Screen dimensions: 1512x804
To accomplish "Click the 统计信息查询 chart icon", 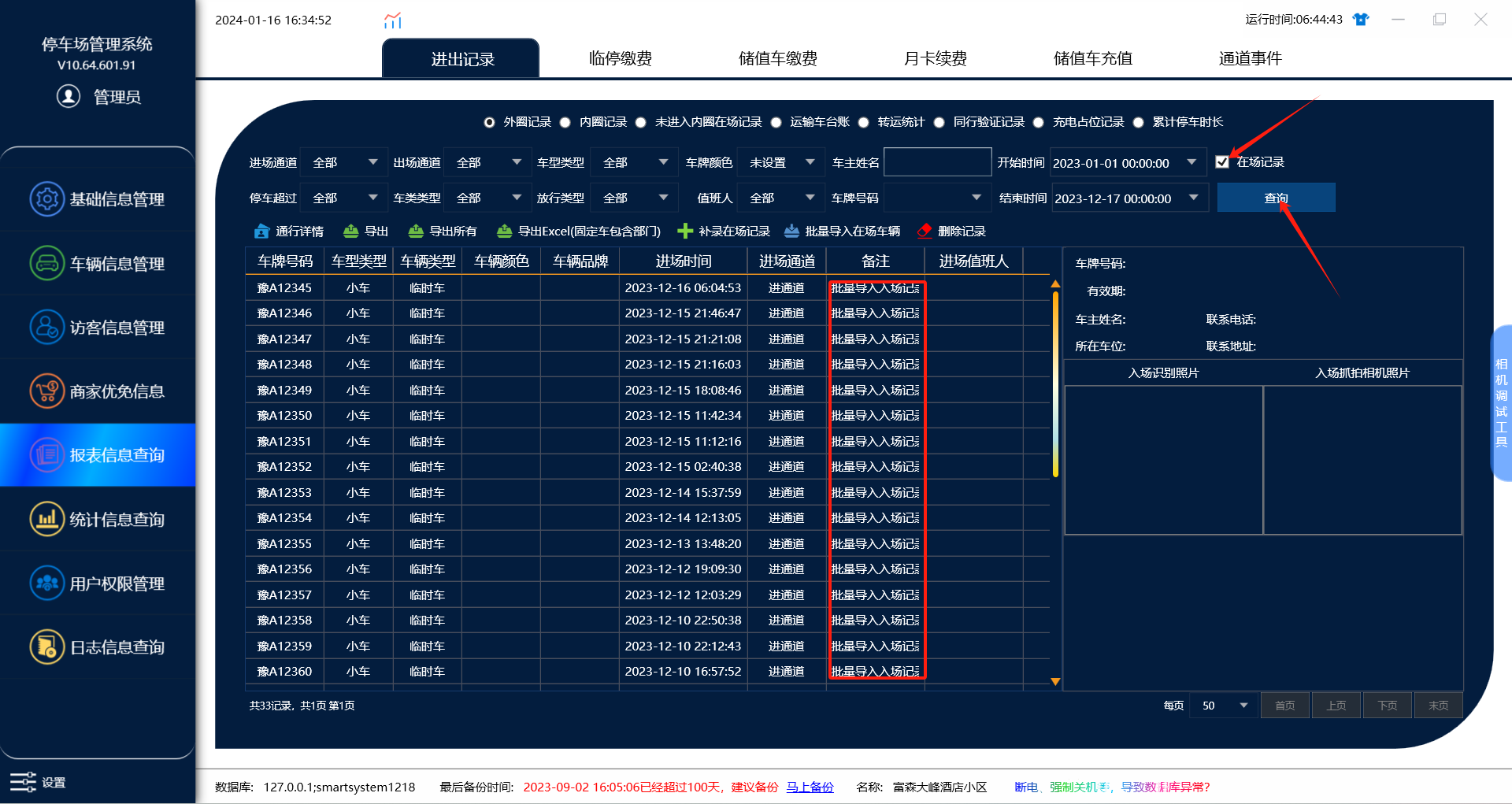I will pos(47,519).
